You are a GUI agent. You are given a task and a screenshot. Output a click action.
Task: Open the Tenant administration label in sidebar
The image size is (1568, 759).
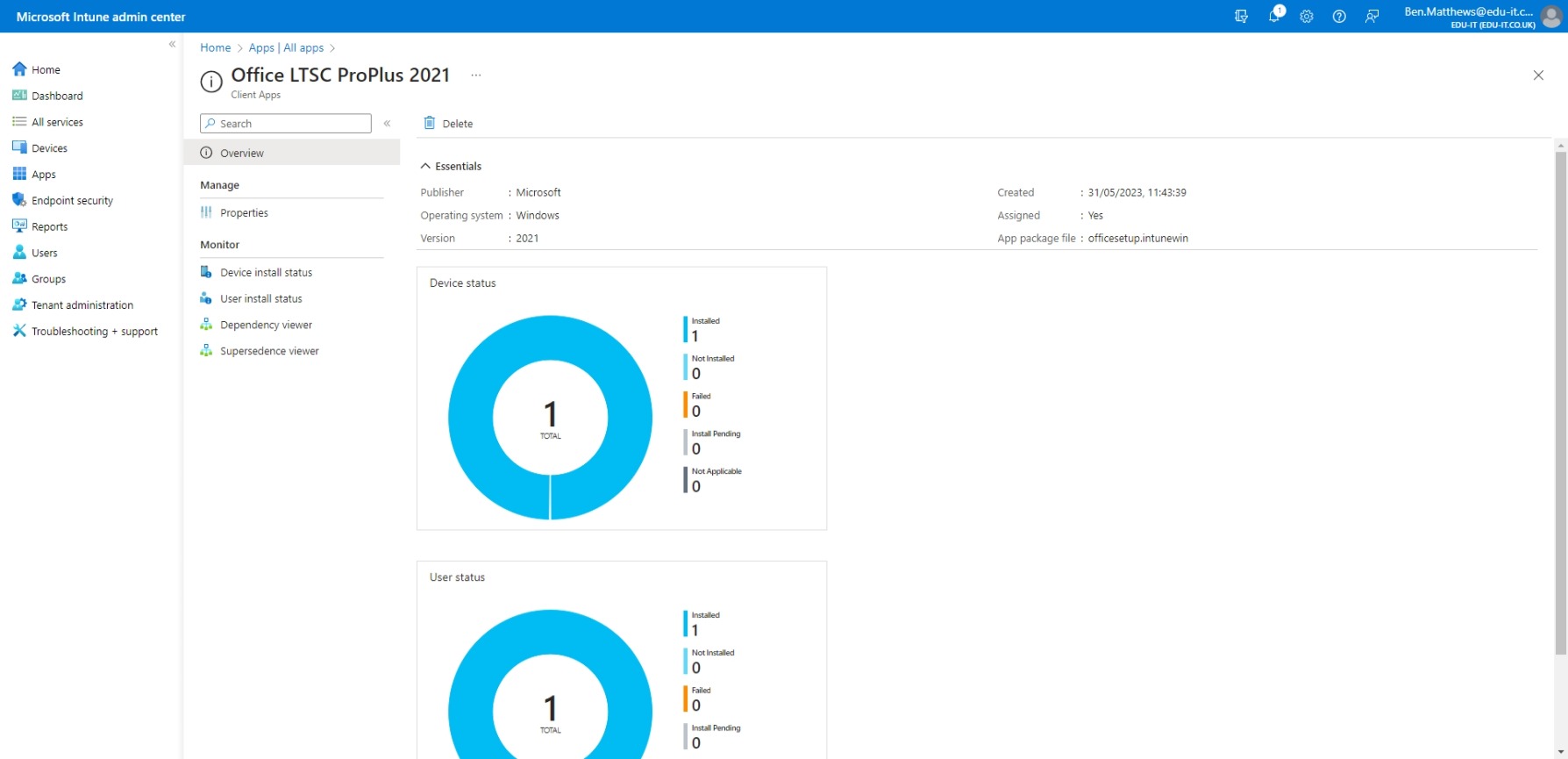pos(82,305)
